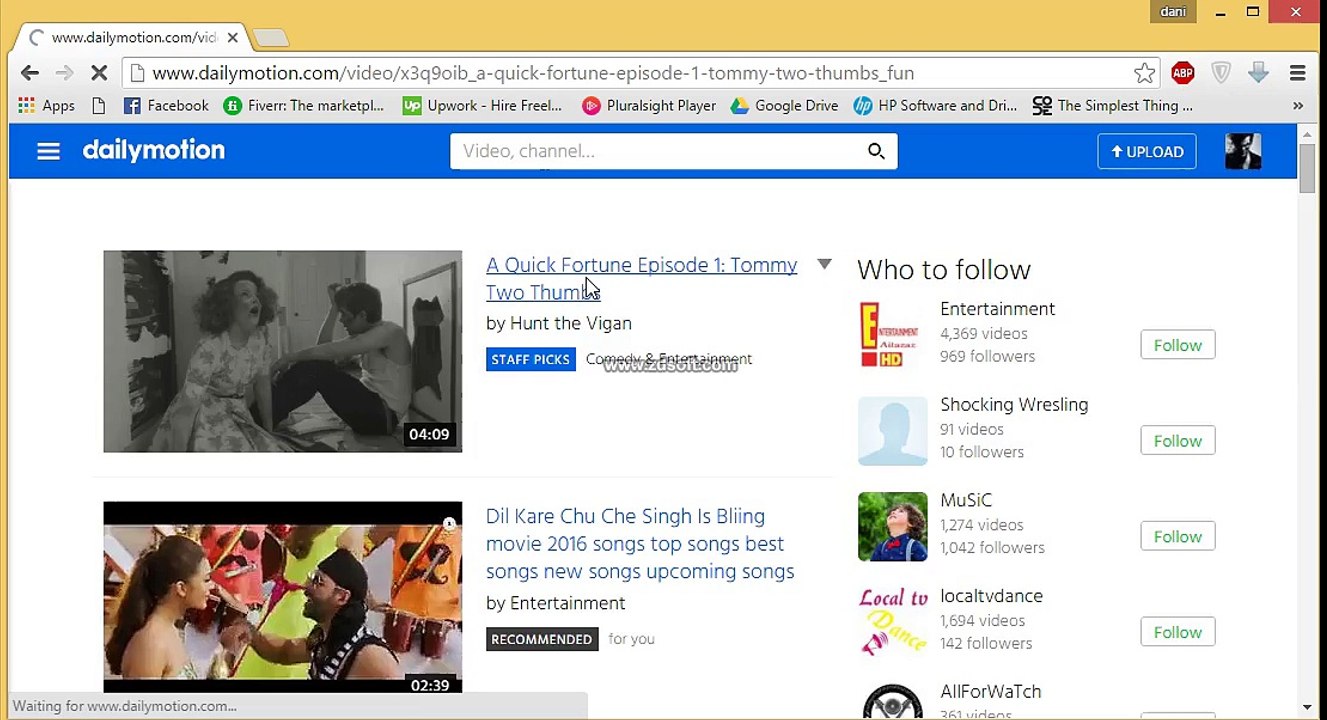Open the Adblock Plus extension

tap(1183, 73)
